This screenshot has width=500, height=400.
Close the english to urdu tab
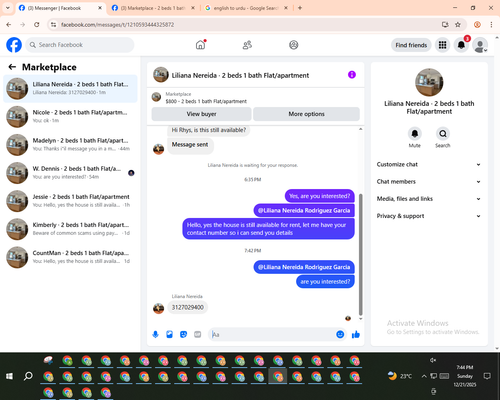(286, 8)
